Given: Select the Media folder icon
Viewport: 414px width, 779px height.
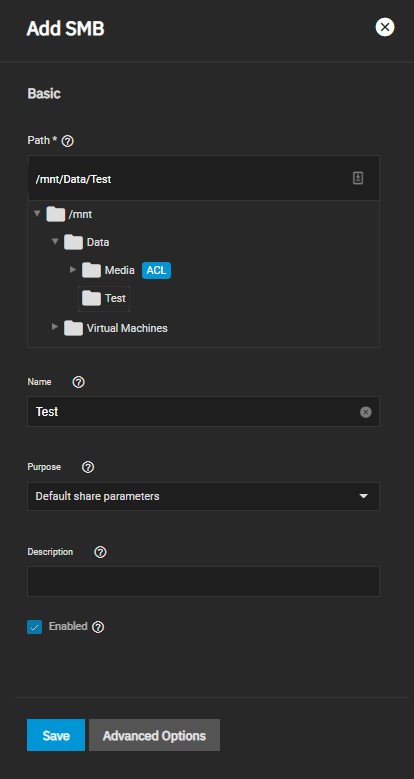Looking at the screenshot, I should 91,270.
